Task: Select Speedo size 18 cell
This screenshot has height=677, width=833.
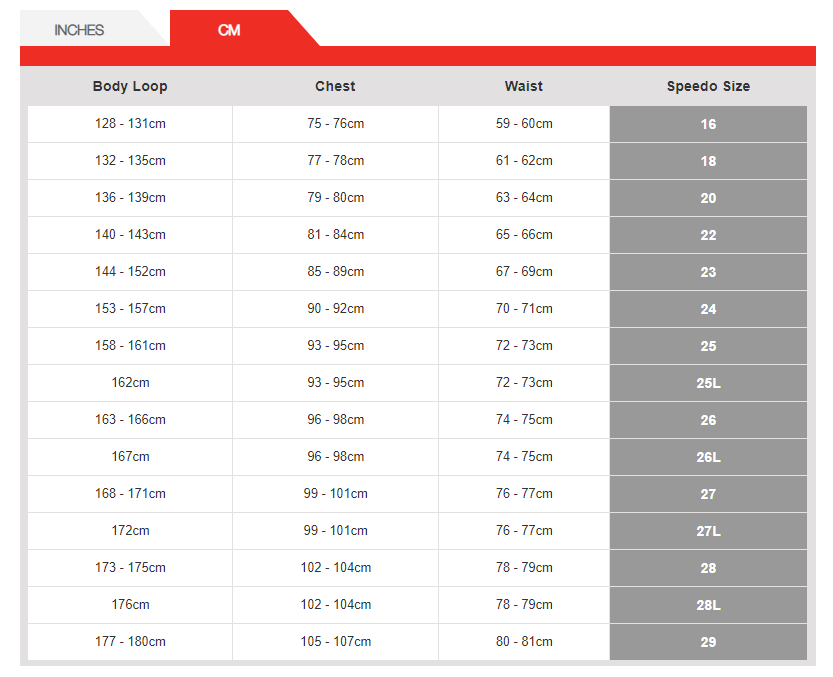Action: pos(708,161)
